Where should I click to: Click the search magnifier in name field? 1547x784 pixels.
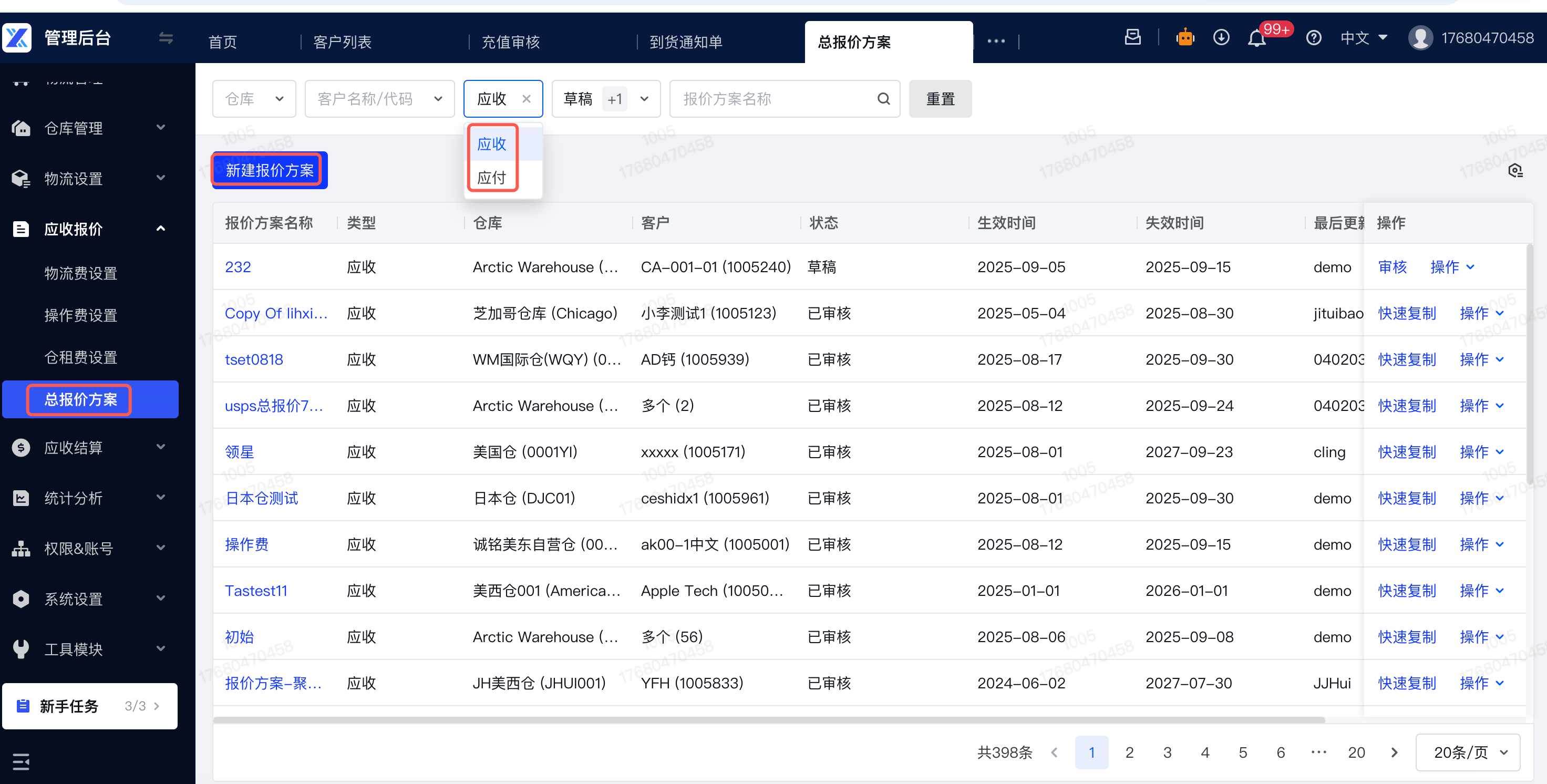[883, 99]
